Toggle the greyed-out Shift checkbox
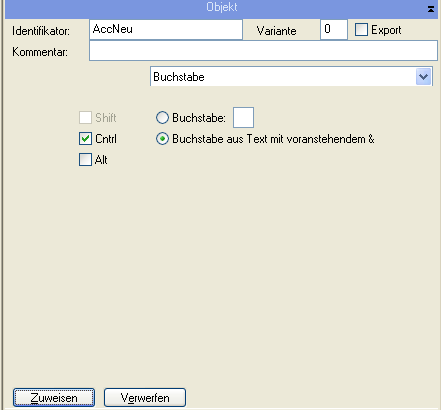This screenshot has height=410, width=441. point(85,117)
